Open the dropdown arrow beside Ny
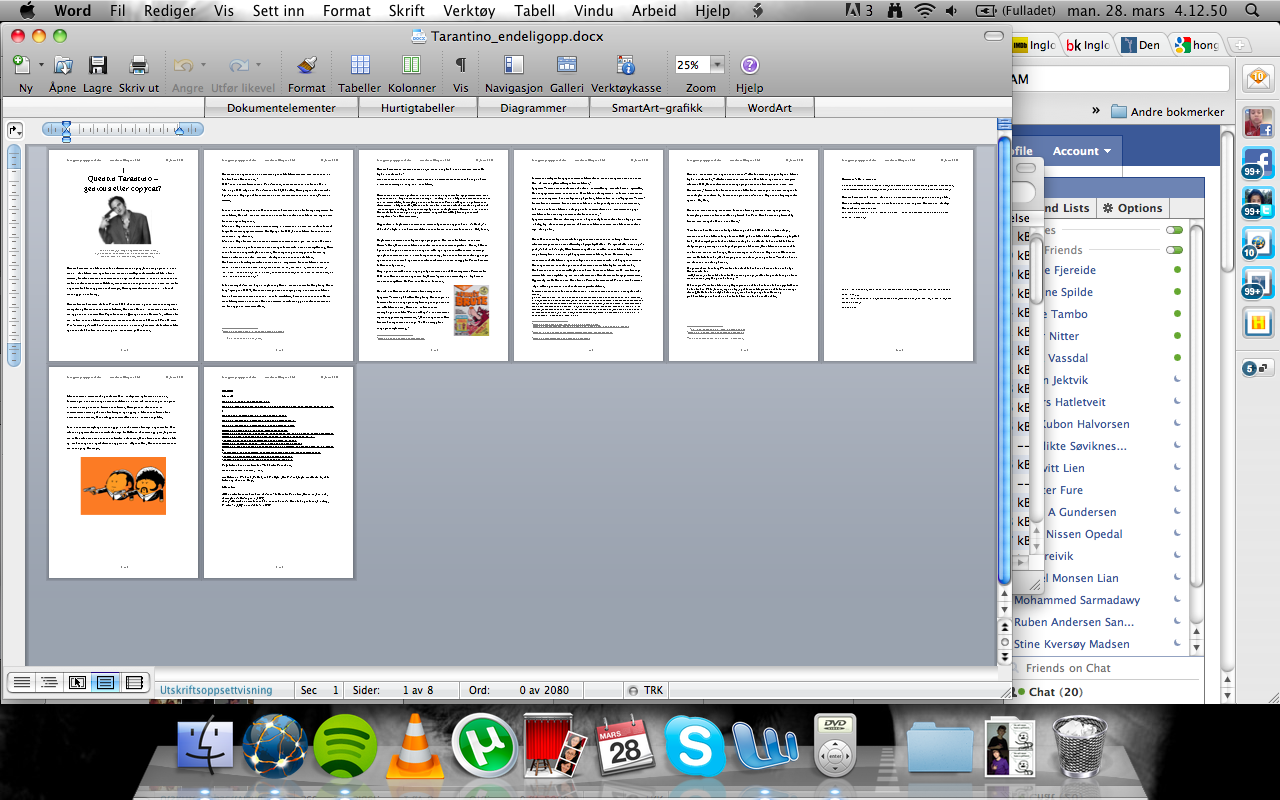This screenshot has height=800, width=1280. (42, 65)
